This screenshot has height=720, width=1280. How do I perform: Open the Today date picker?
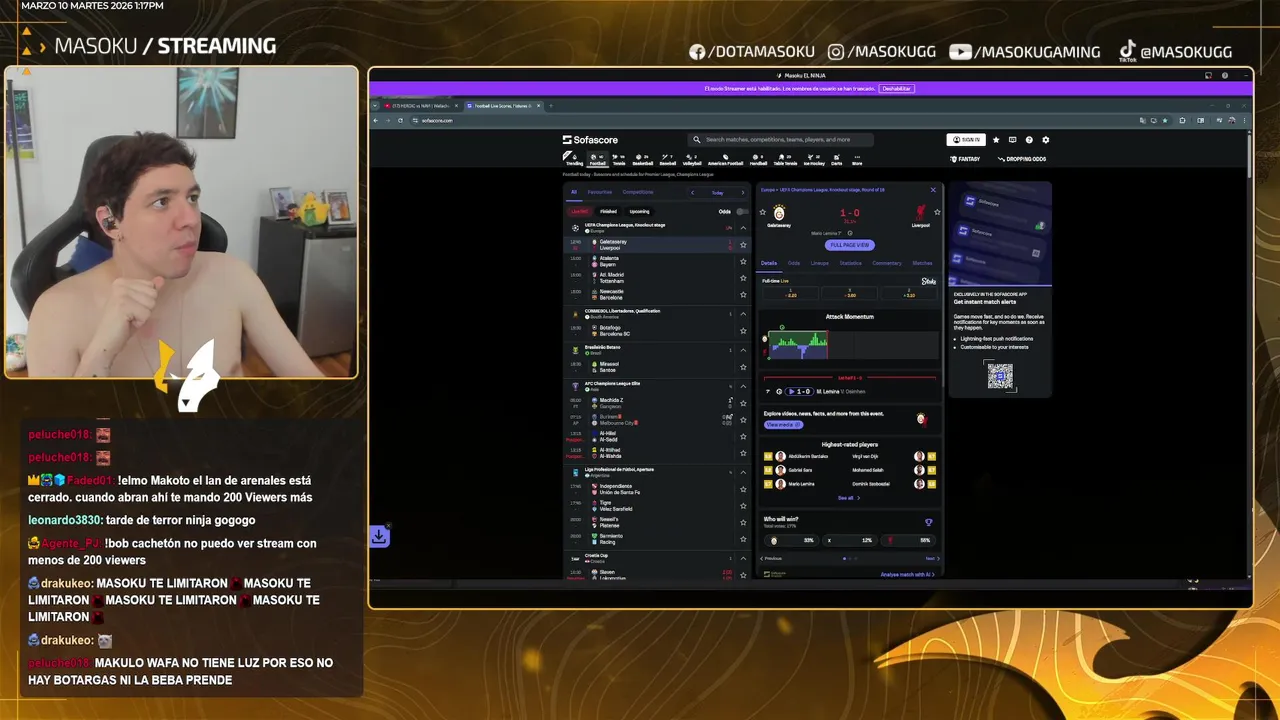click(x=717, y=193)
